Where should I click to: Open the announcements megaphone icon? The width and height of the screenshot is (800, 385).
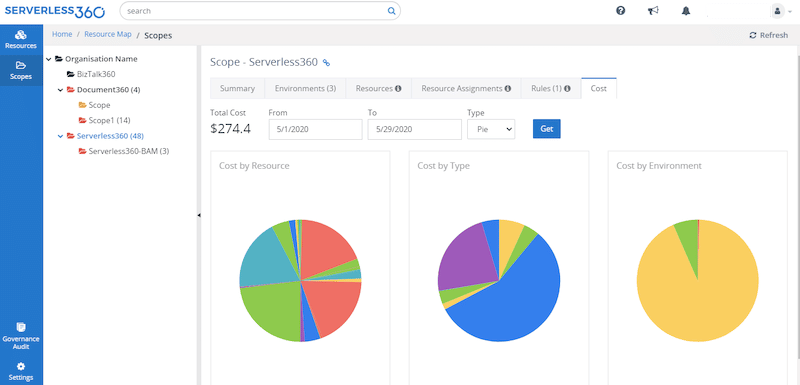653,11
